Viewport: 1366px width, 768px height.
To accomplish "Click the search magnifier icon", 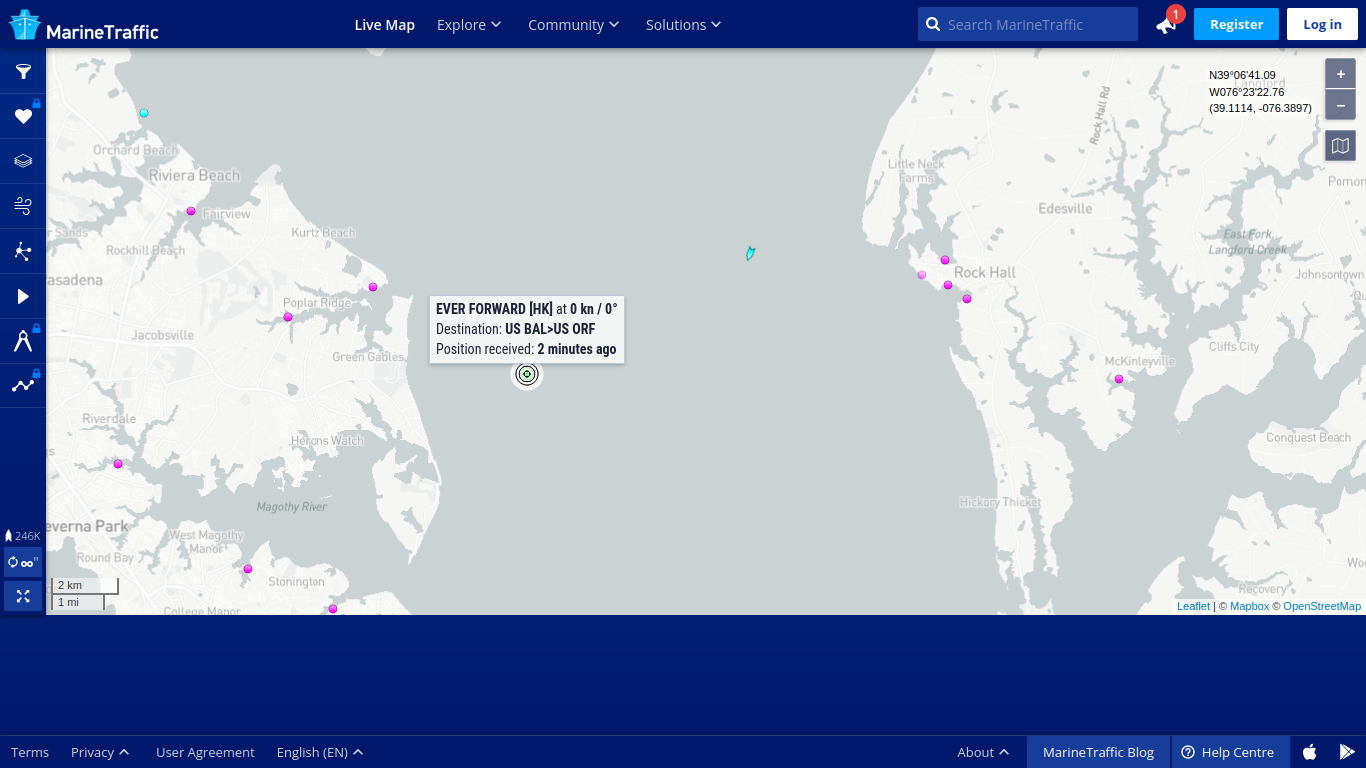I will (932, 24).
